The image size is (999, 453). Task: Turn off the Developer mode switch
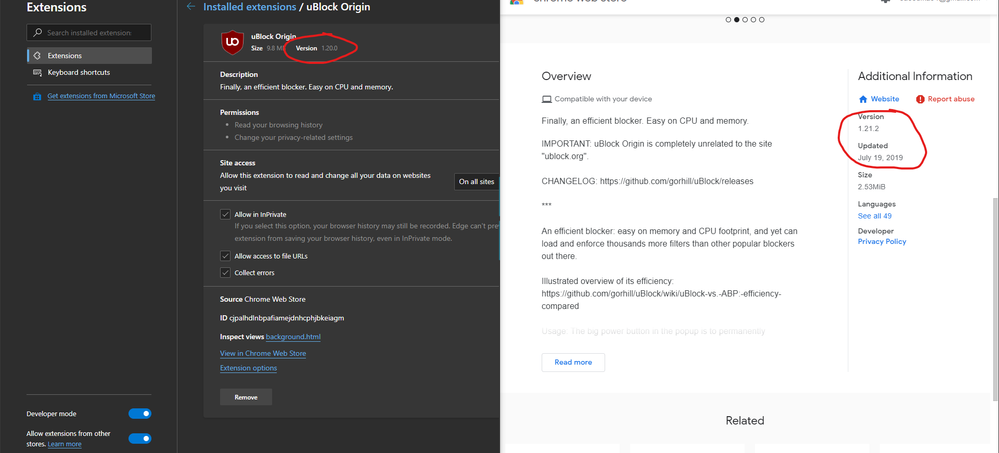click(x=140, y=413)
